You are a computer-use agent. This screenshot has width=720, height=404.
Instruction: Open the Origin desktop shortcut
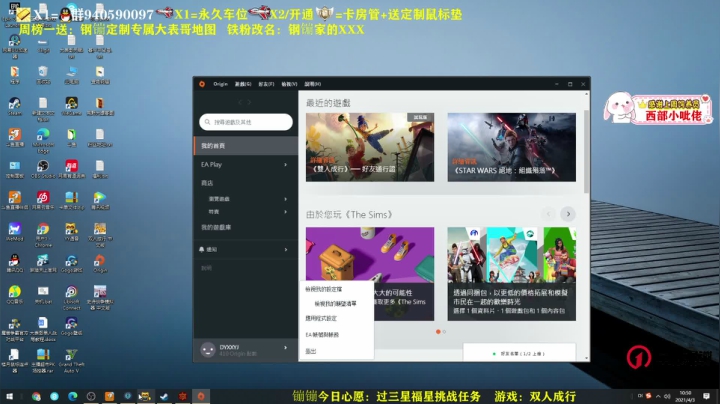100,264
